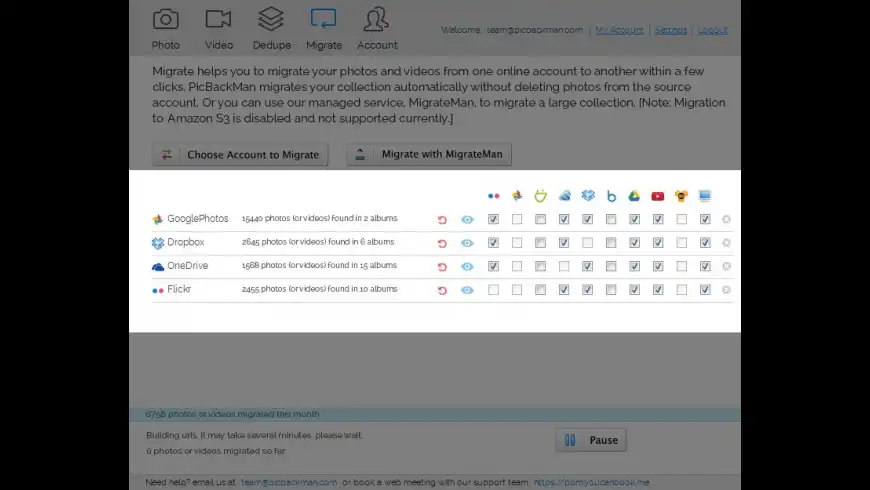870x490 pixels.
Task: Click the Dropbox account name
Action: (x=185, y=242)
